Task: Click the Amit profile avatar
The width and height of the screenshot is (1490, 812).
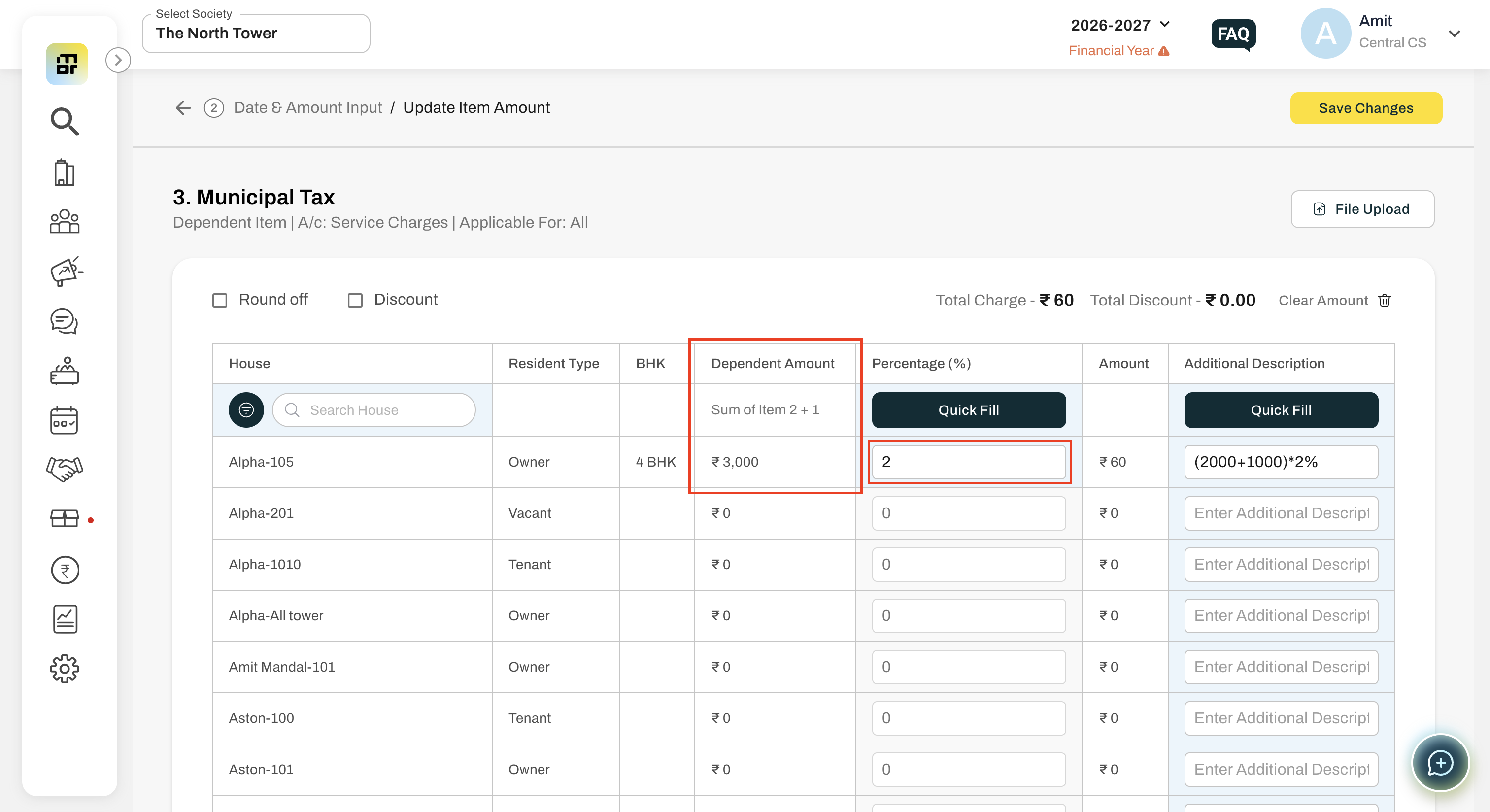Action: point(1325,33)
